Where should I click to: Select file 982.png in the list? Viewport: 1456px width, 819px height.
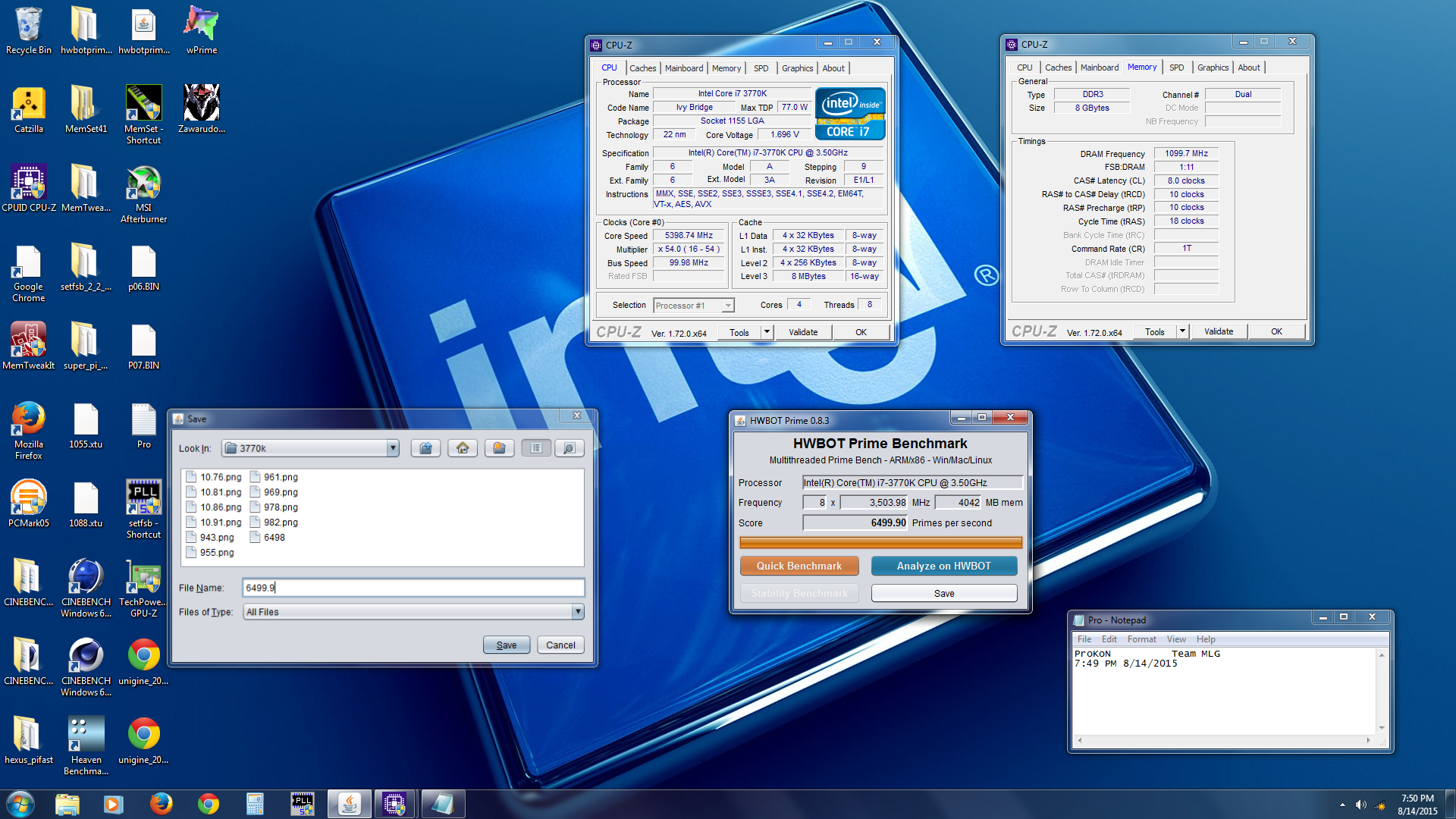click(274, 522)
